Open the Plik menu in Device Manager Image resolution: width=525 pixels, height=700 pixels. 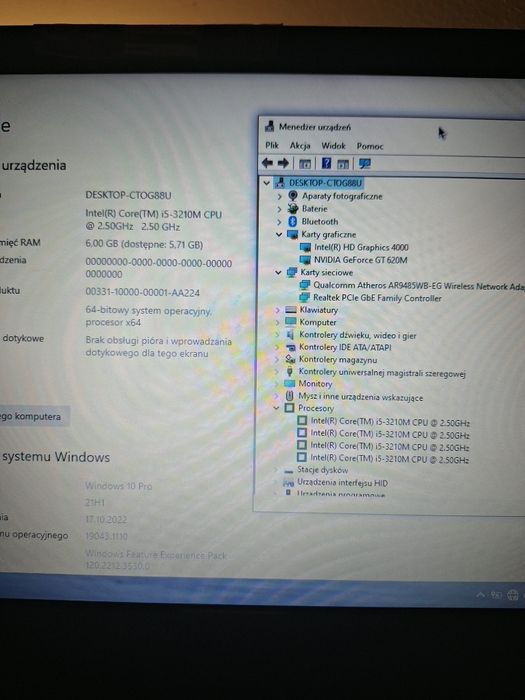(x=272, y=145)
